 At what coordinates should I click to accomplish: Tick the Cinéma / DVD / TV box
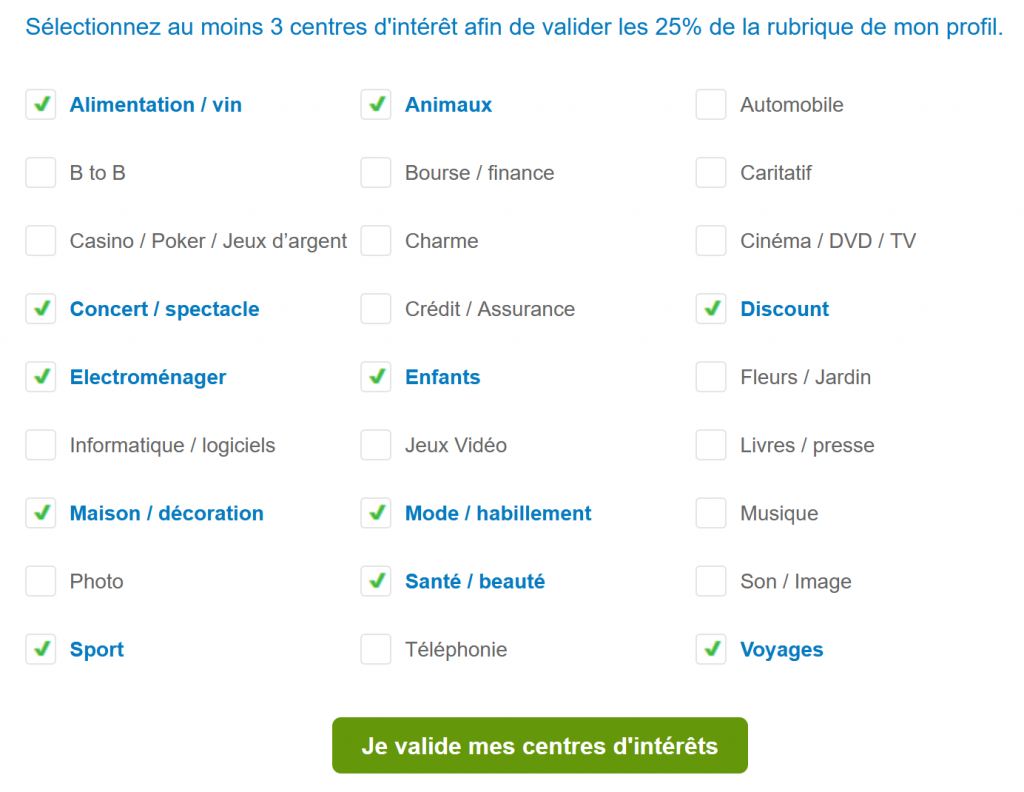coord(711,241)
